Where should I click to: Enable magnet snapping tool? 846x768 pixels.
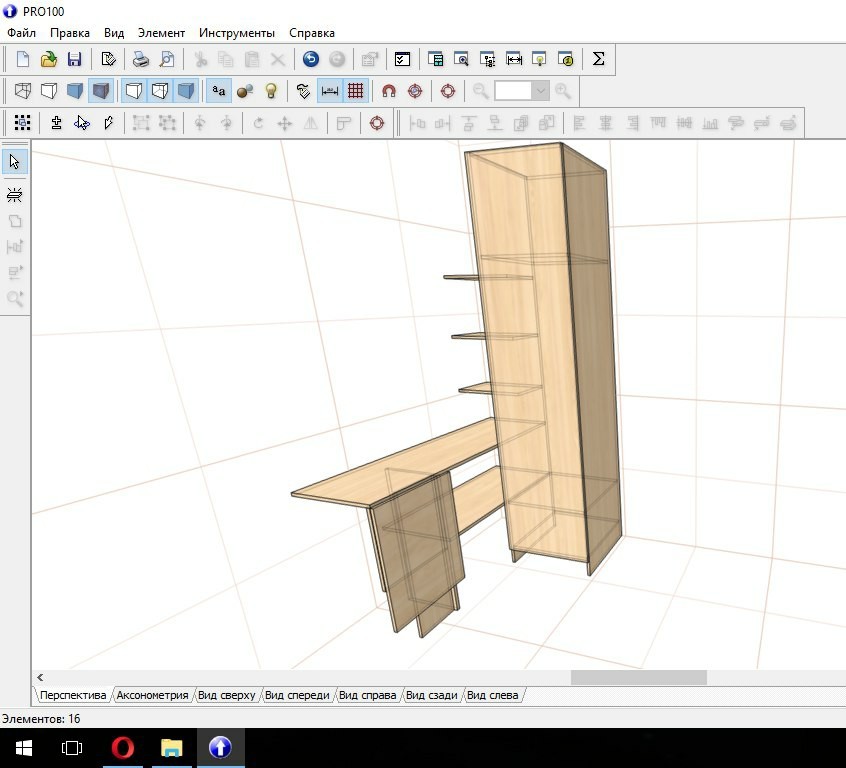388,91
